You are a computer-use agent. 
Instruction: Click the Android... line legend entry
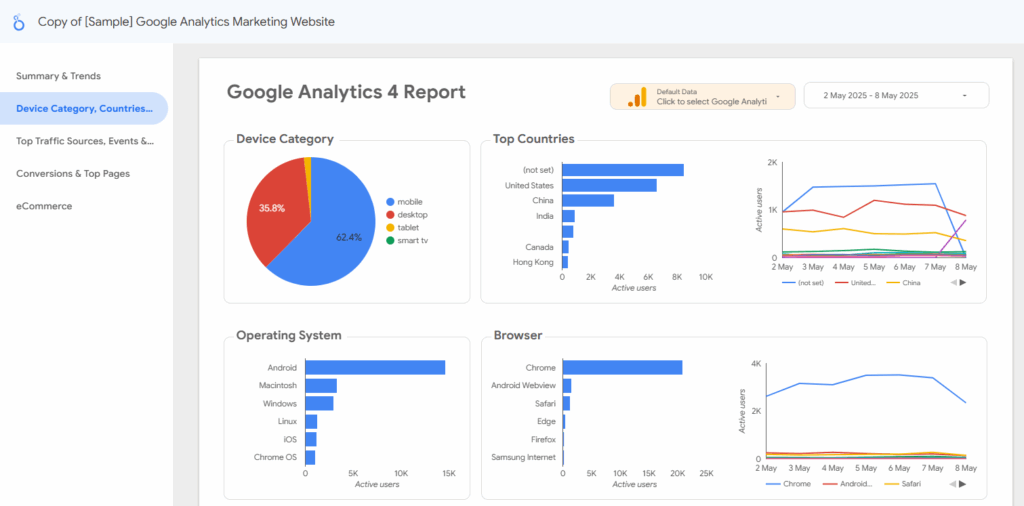[x=848, y=484]
